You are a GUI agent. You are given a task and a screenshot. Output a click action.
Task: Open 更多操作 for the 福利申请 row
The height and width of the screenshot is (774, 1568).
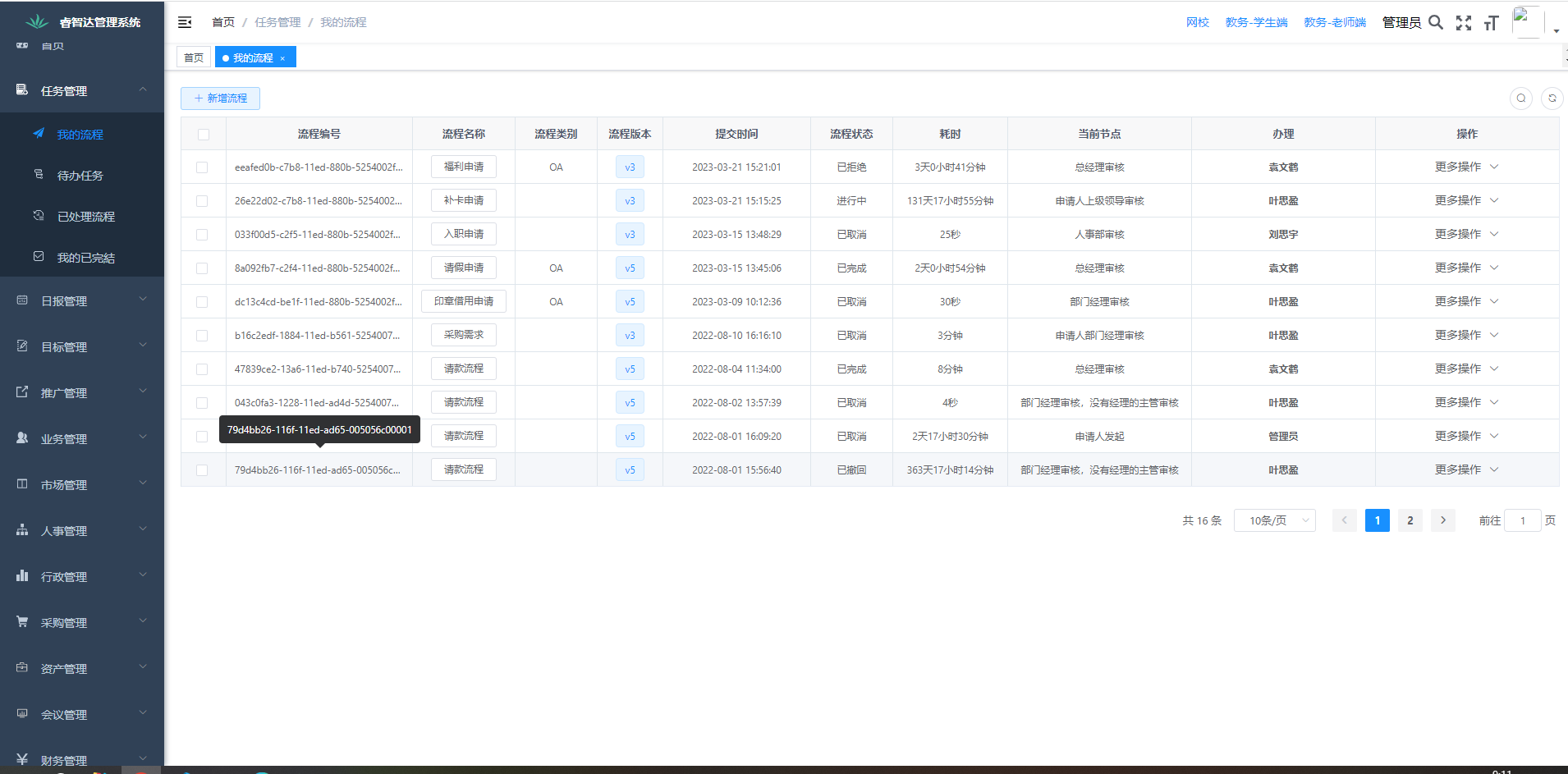tap(1466, 167)
